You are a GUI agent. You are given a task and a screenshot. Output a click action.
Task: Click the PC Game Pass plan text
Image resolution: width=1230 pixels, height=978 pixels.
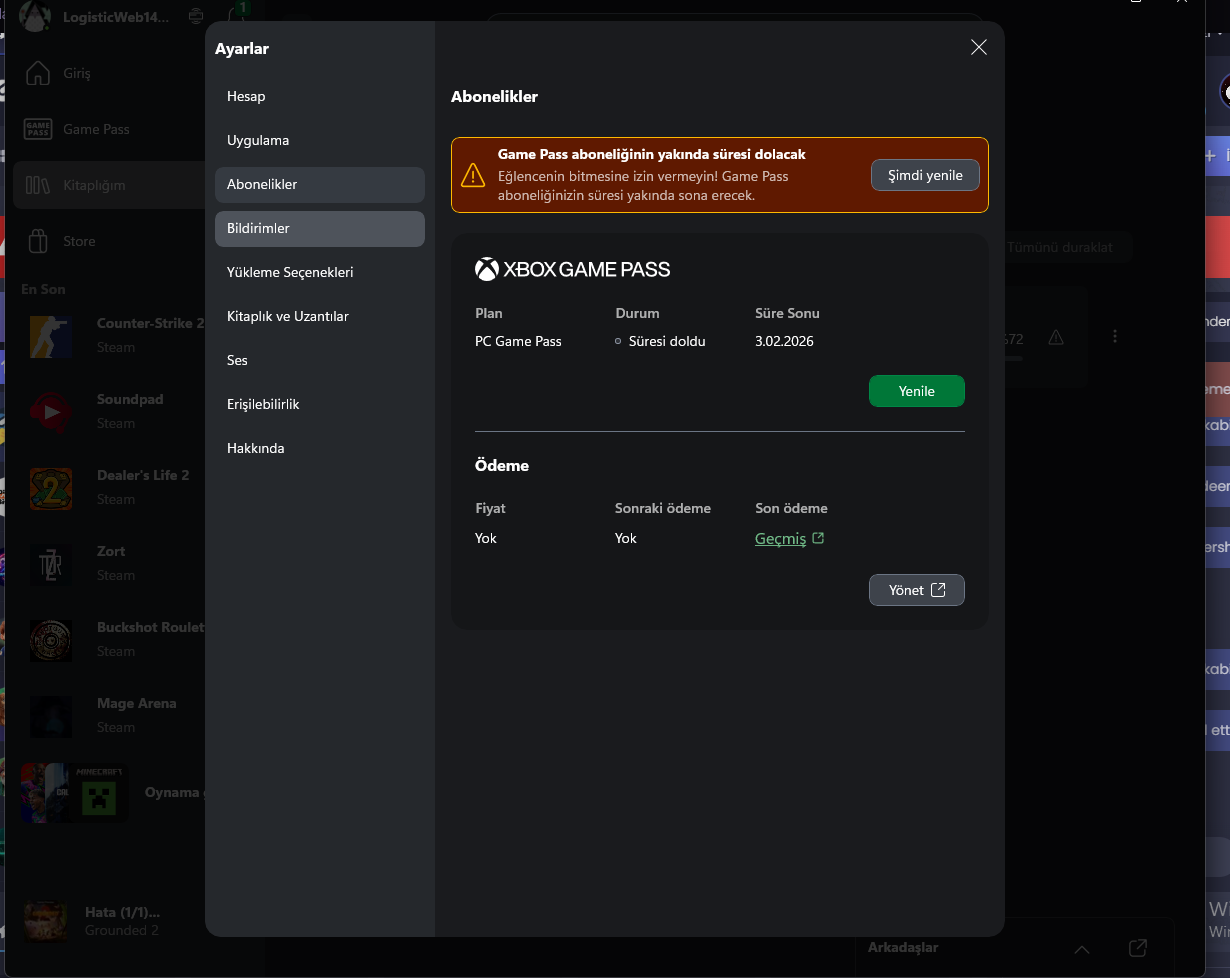point(518,341)
